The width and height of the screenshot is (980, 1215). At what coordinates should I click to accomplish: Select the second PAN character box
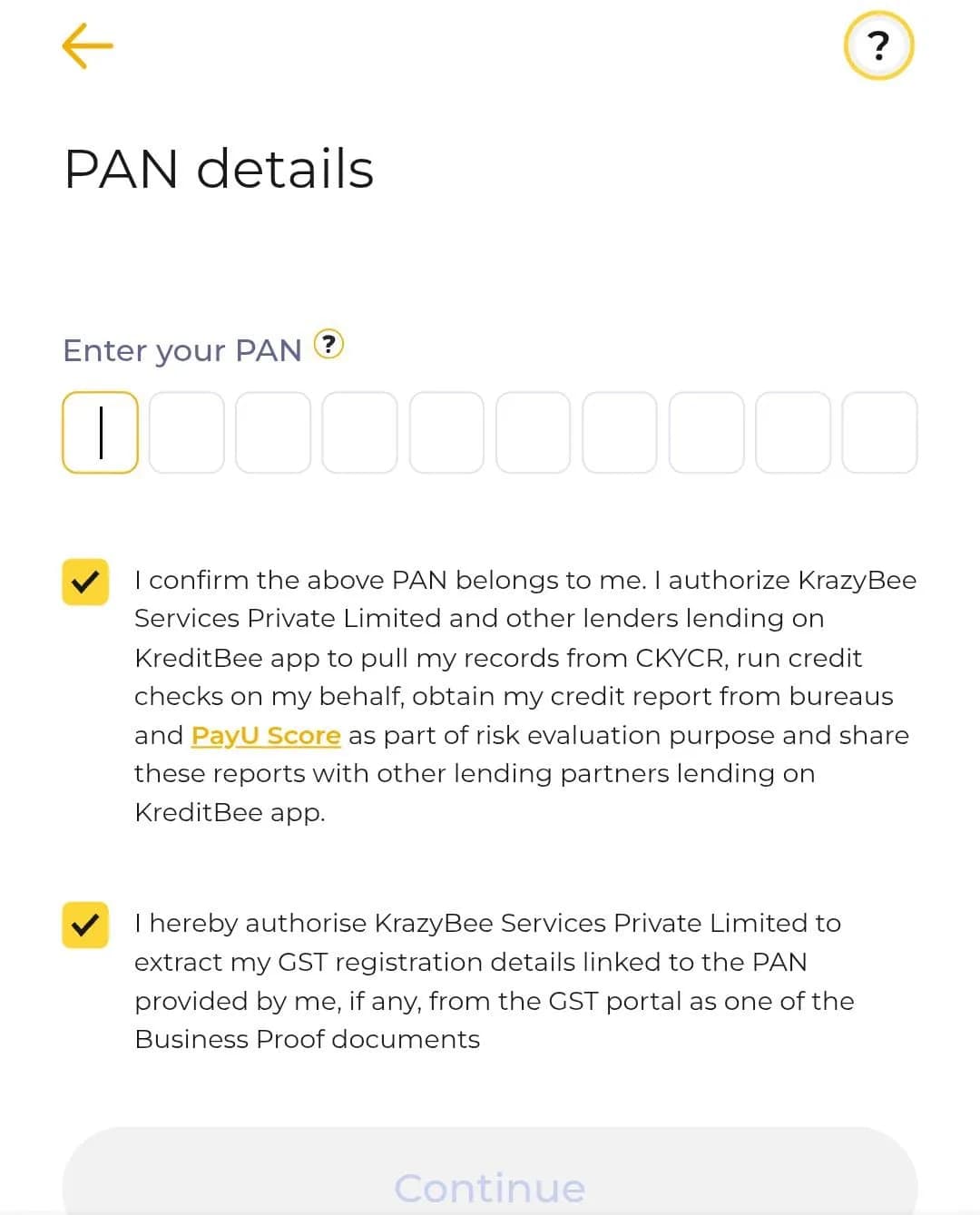click(x=187, y=432)
